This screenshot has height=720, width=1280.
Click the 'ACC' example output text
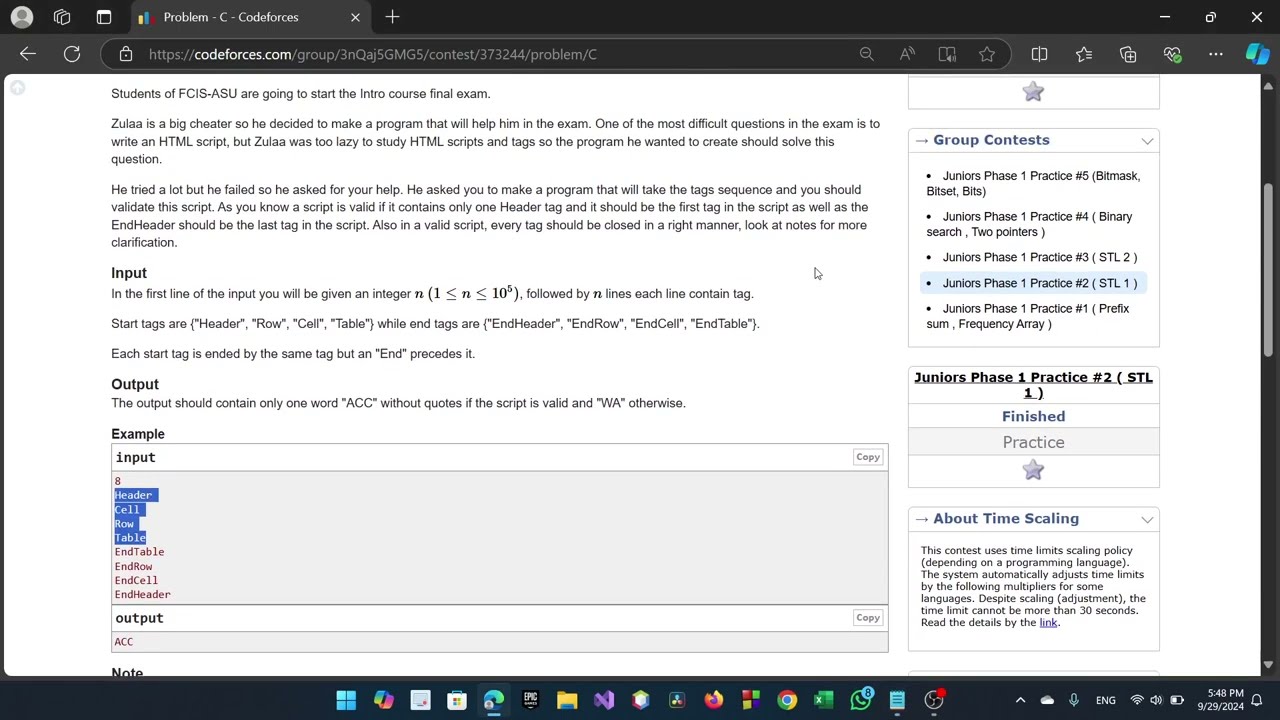click(124, 642)
